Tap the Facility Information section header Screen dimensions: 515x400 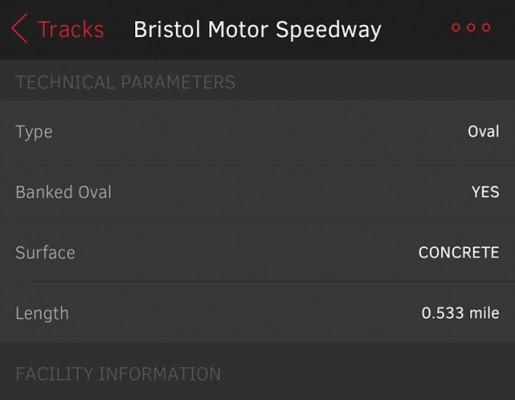[118, 374]
